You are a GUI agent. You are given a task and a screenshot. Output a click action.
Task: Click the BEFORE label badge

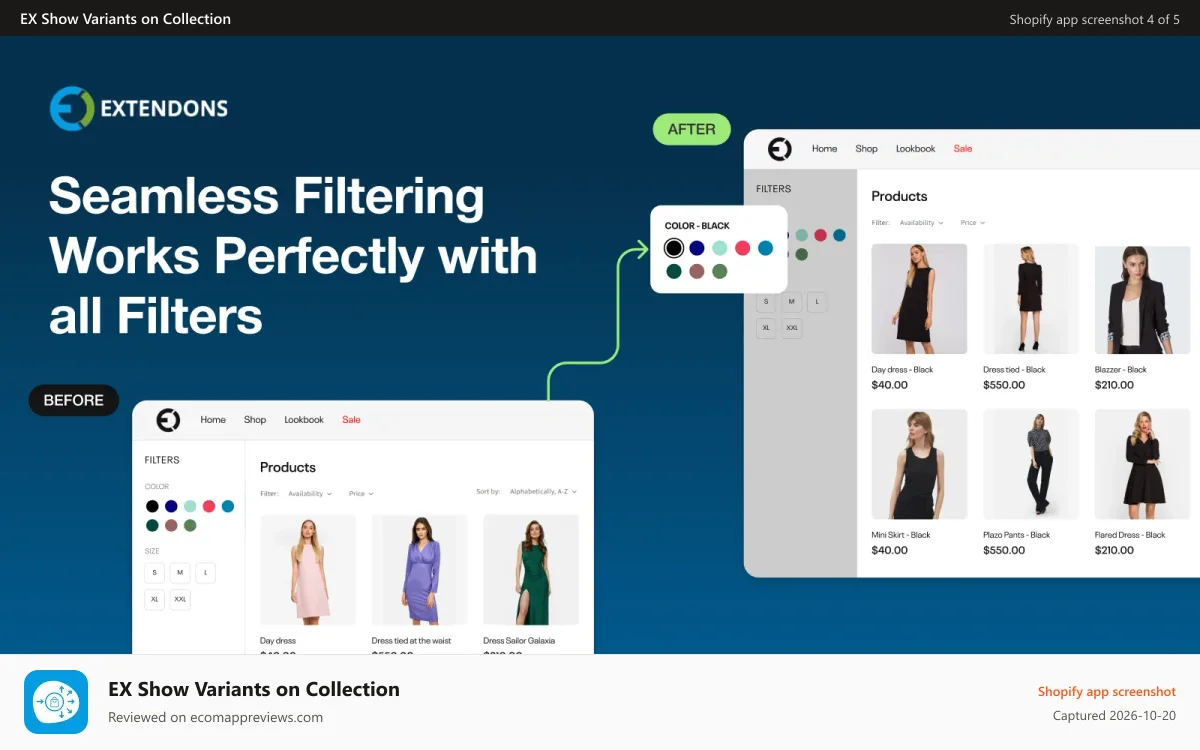[x=74, y=400]
